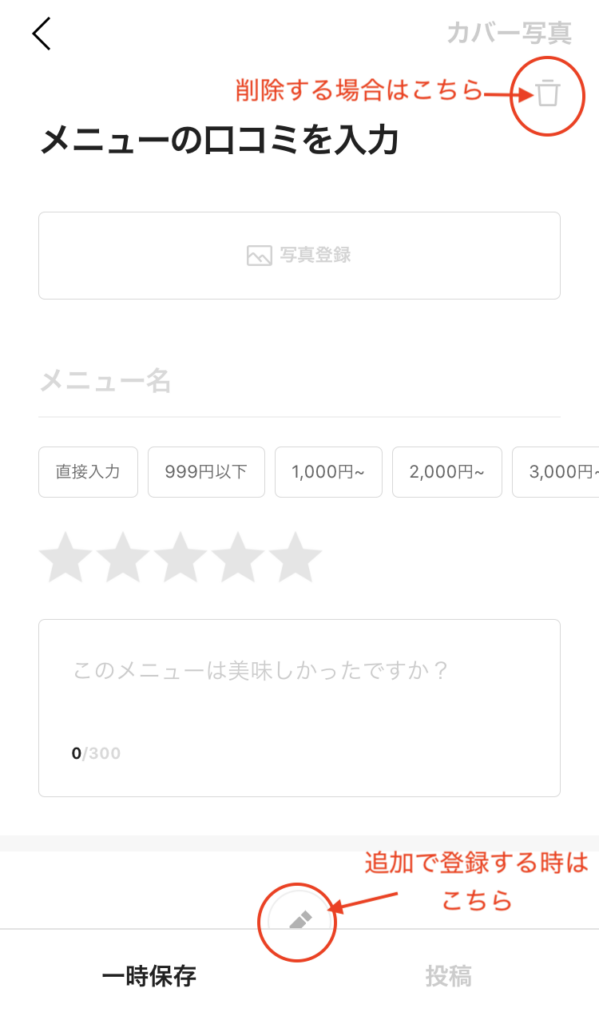Select the 直接入力 price option

pyautogui.click(x=88, y=472)
